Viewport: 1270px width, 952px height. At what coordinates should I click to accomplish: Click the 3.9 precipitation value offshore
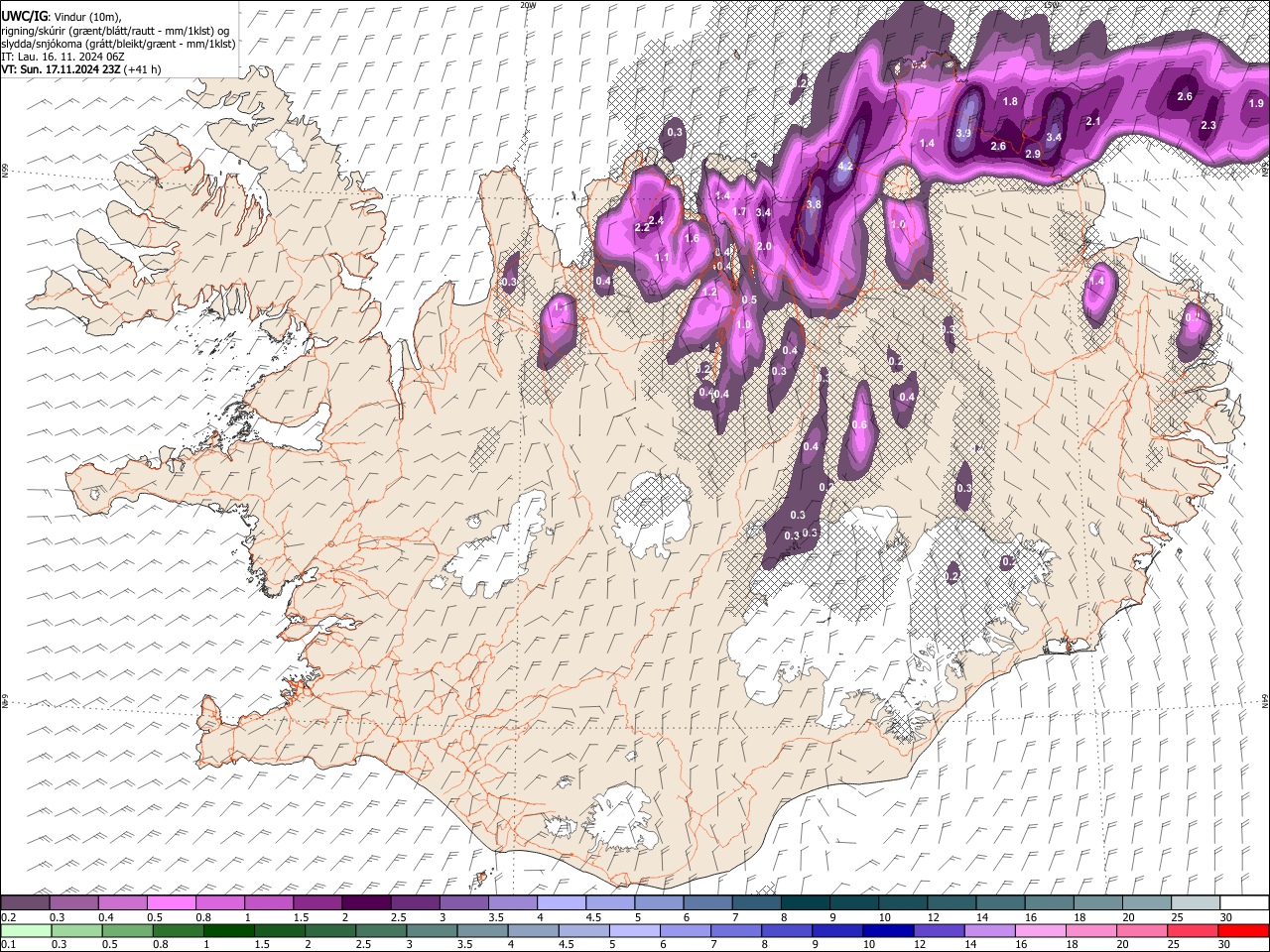click(962, 133)
